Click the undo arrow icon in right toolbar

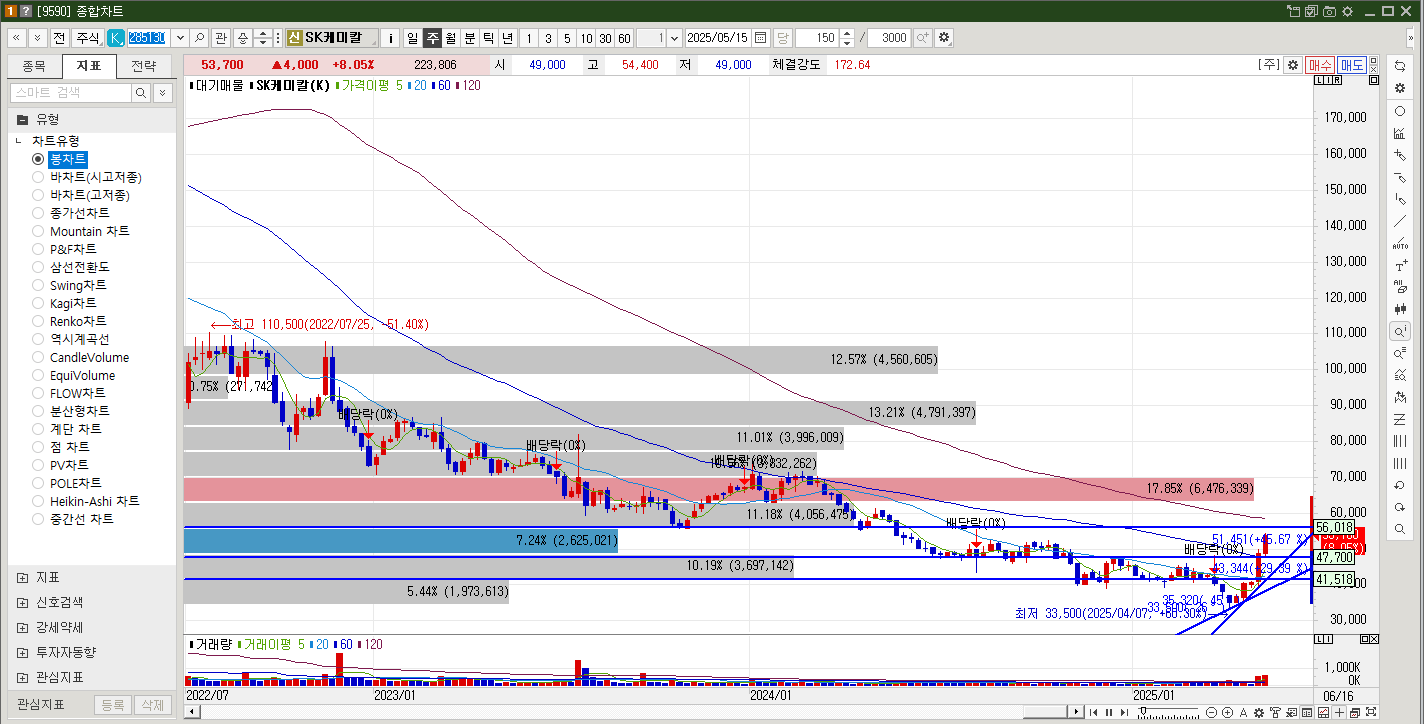point(1400,485)
